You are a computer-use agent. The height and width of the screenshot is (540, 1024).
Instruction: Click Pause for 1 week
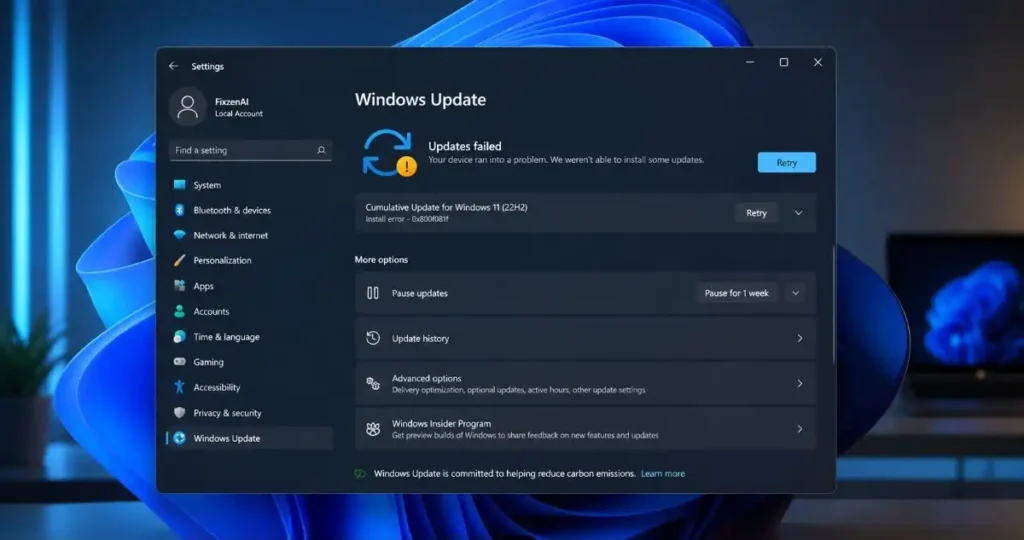tap(737, 293)
